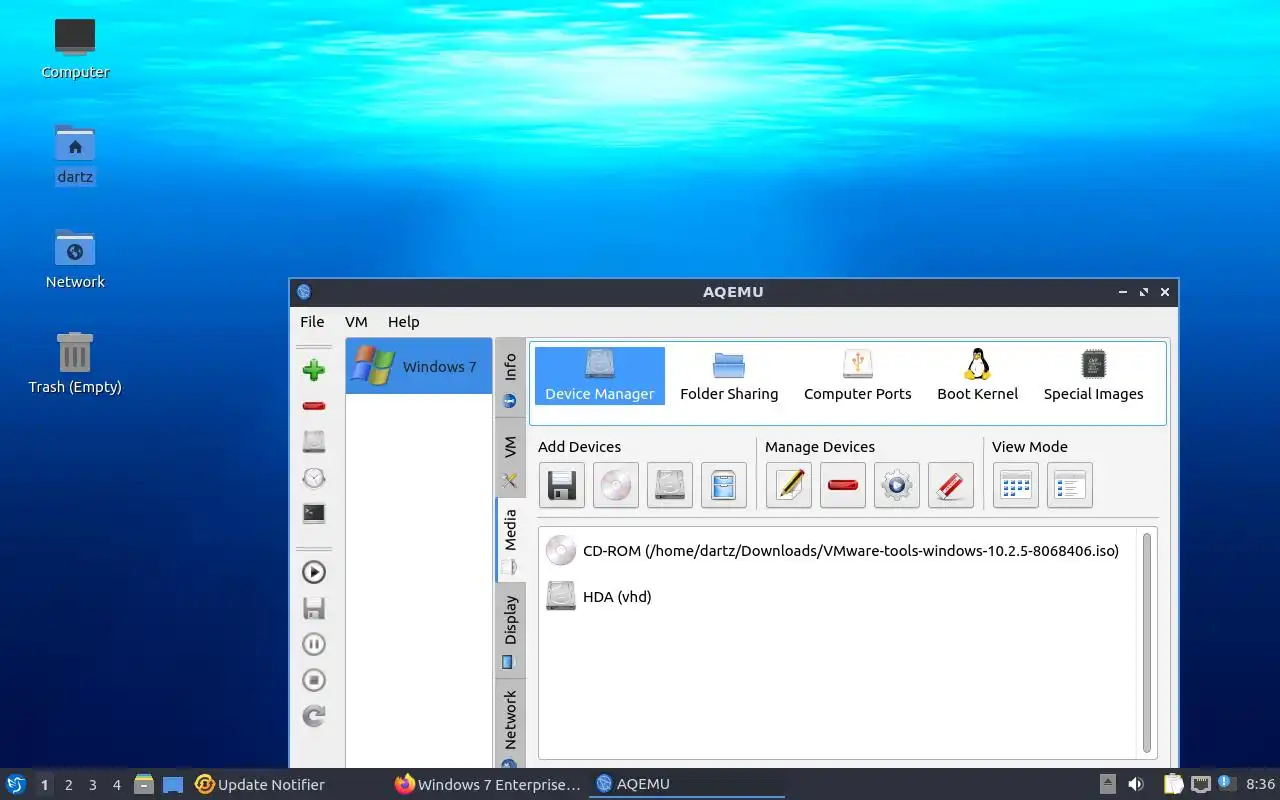Open Folder Sharing section
1280x800 pixels.
[729, 376]
